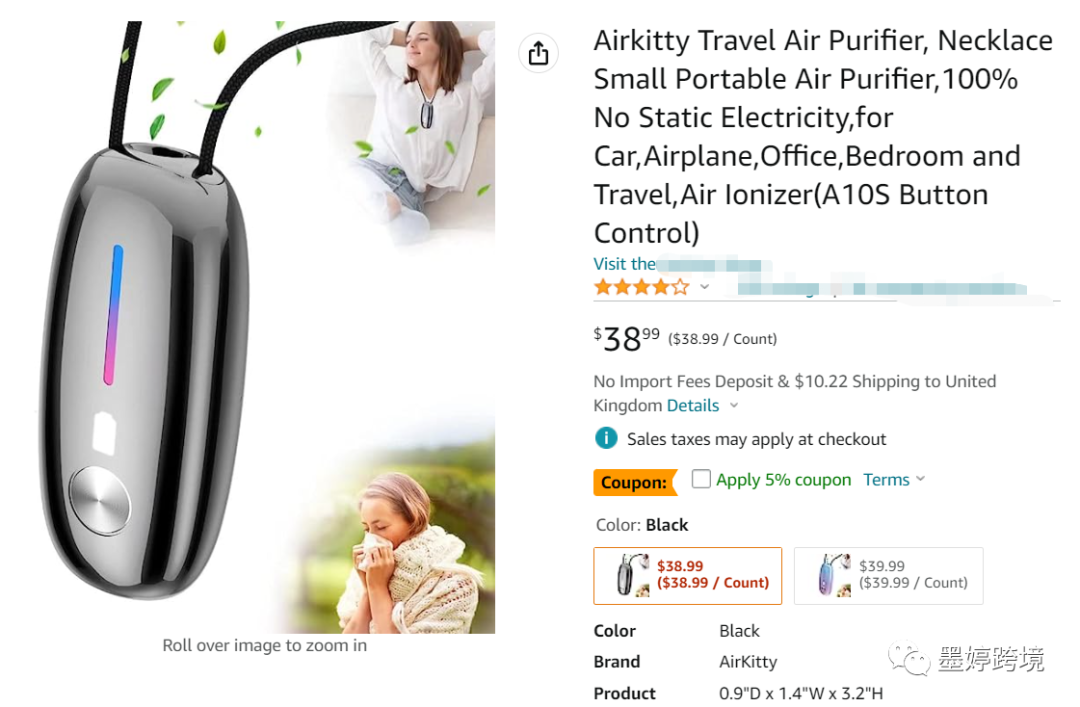
Task: Click the Apply 5% coupon text
Action: (x=783, y=480)
